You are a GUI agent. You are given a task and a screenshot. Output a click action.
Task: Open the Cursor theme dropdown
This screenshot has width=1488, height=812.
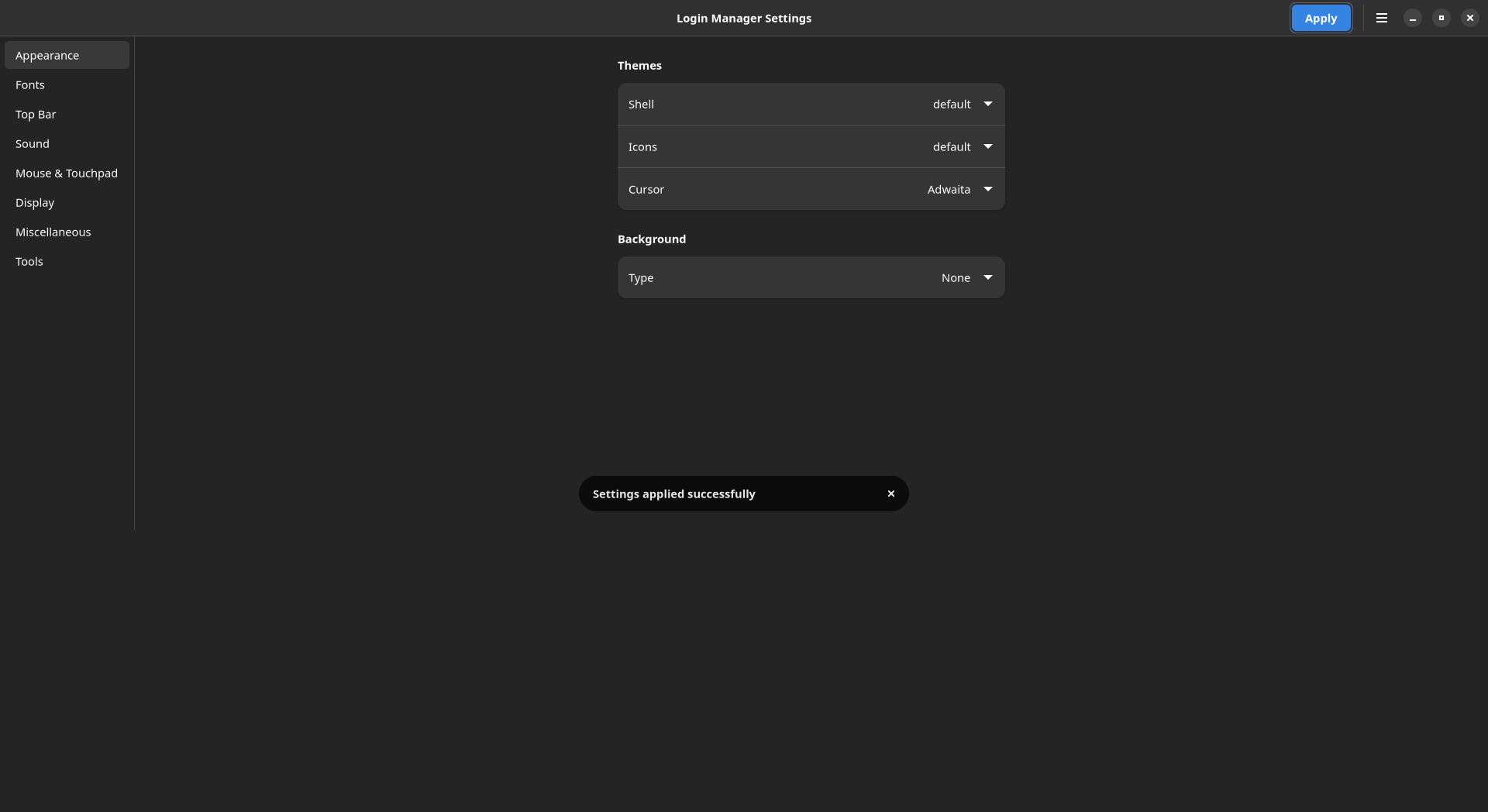tap(959, 189)
